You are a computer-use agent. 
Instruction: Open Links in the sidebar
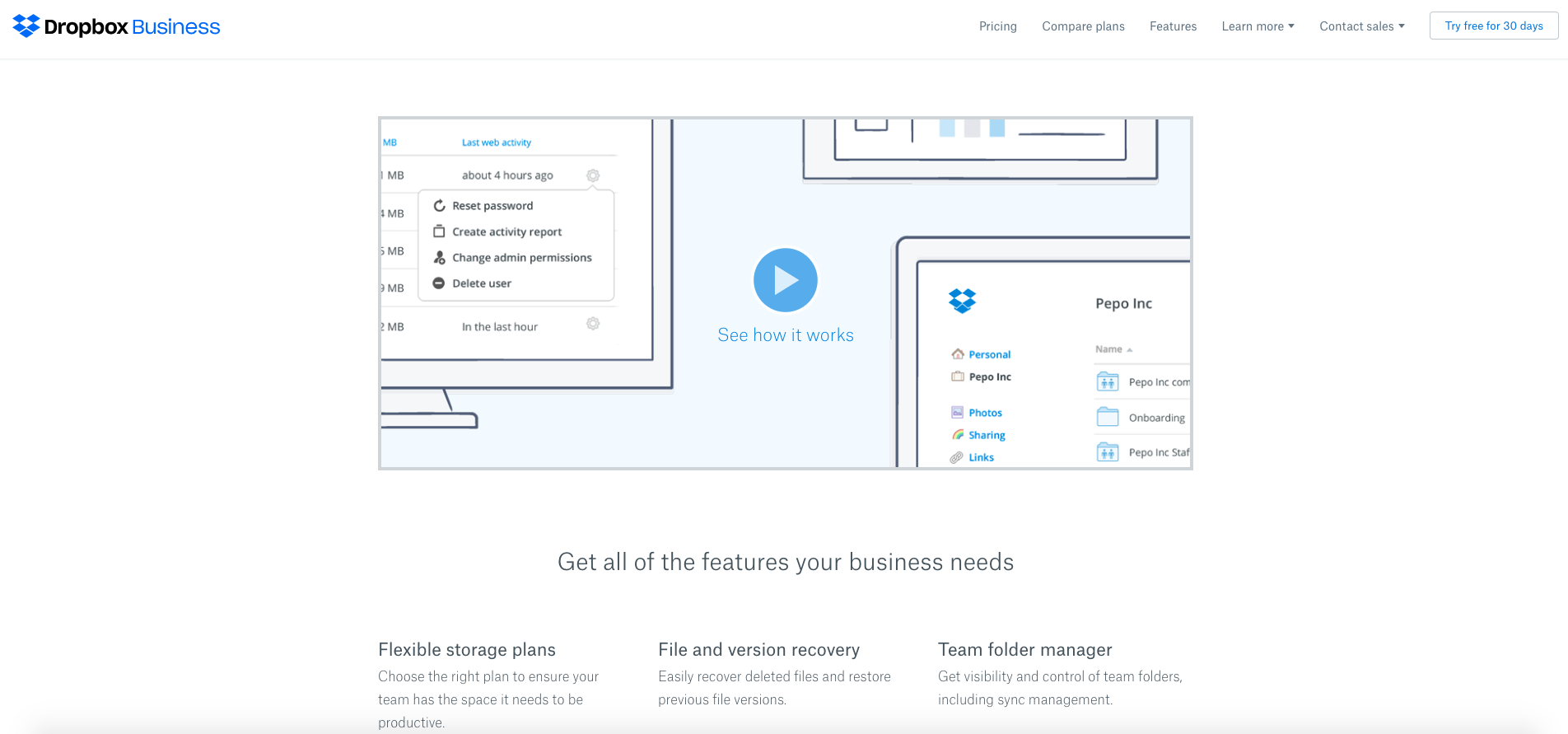(x=981, y=457)
